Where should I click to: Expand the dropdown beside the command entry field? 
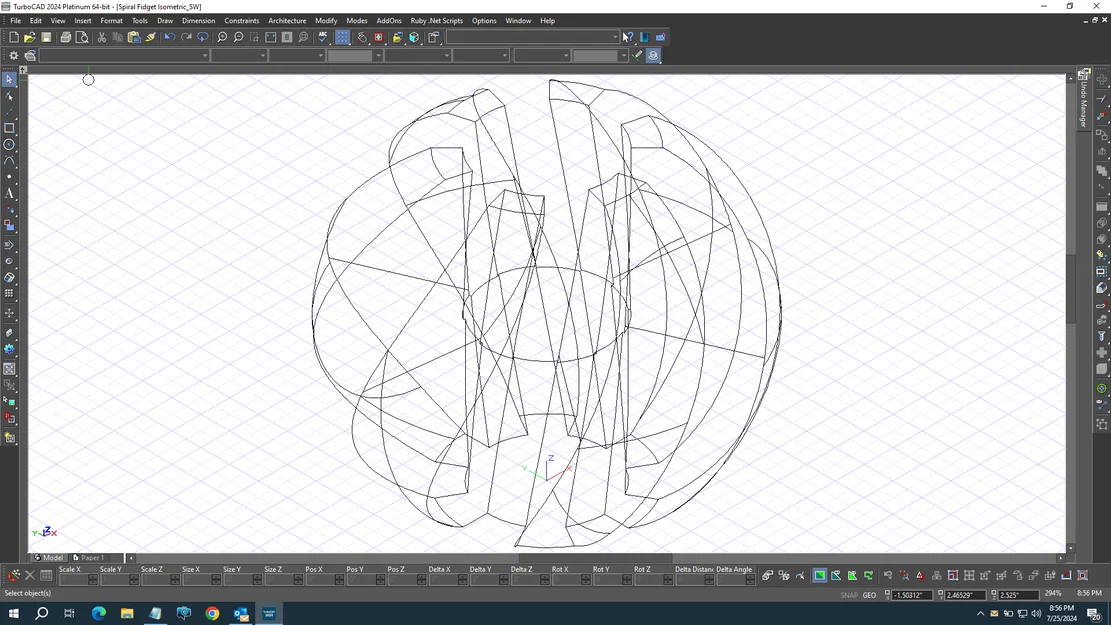(x=615, y=37)
